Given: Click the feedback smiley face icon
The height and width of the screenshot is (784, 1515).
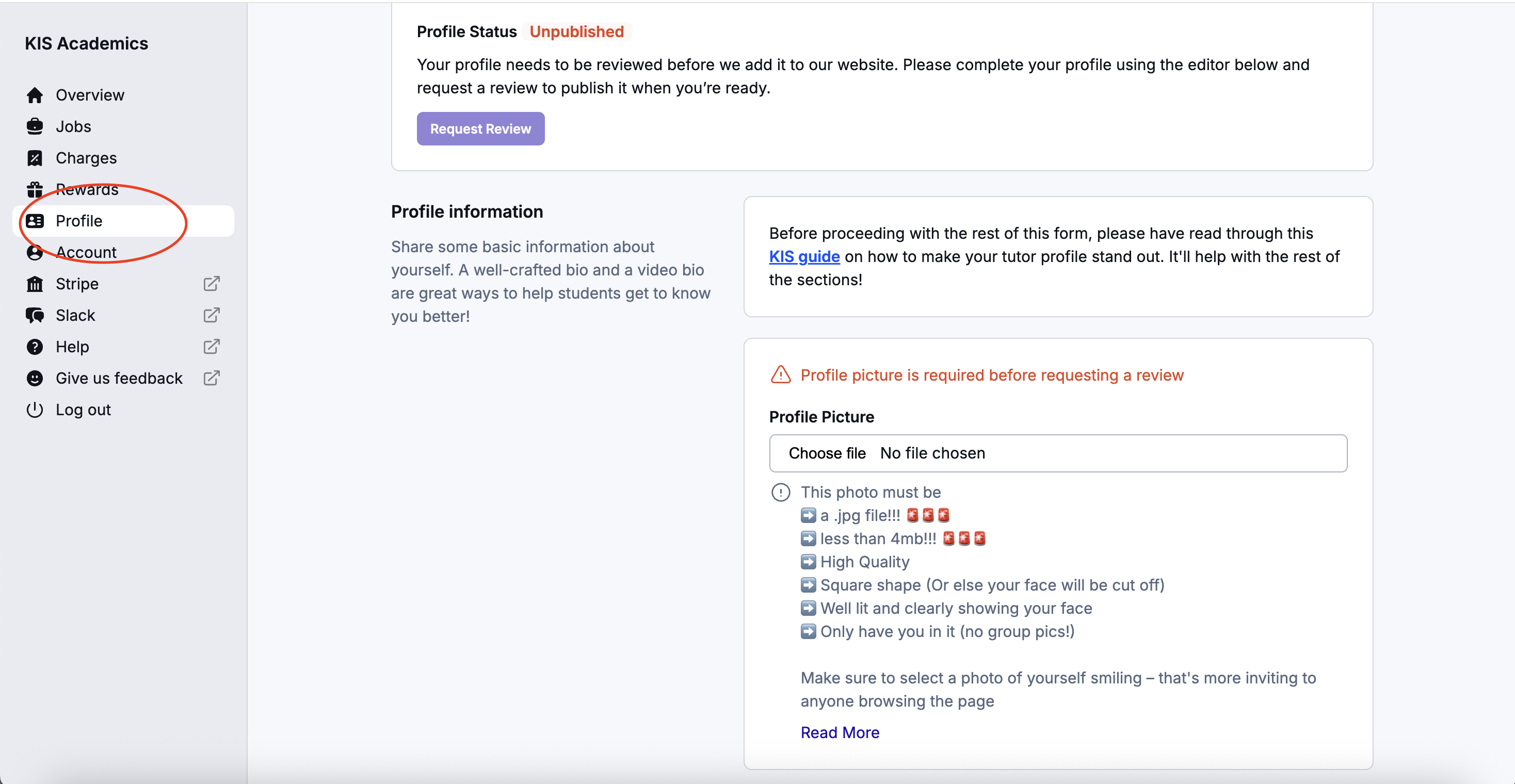Looking at the screenshot, I should pos(35,379).
